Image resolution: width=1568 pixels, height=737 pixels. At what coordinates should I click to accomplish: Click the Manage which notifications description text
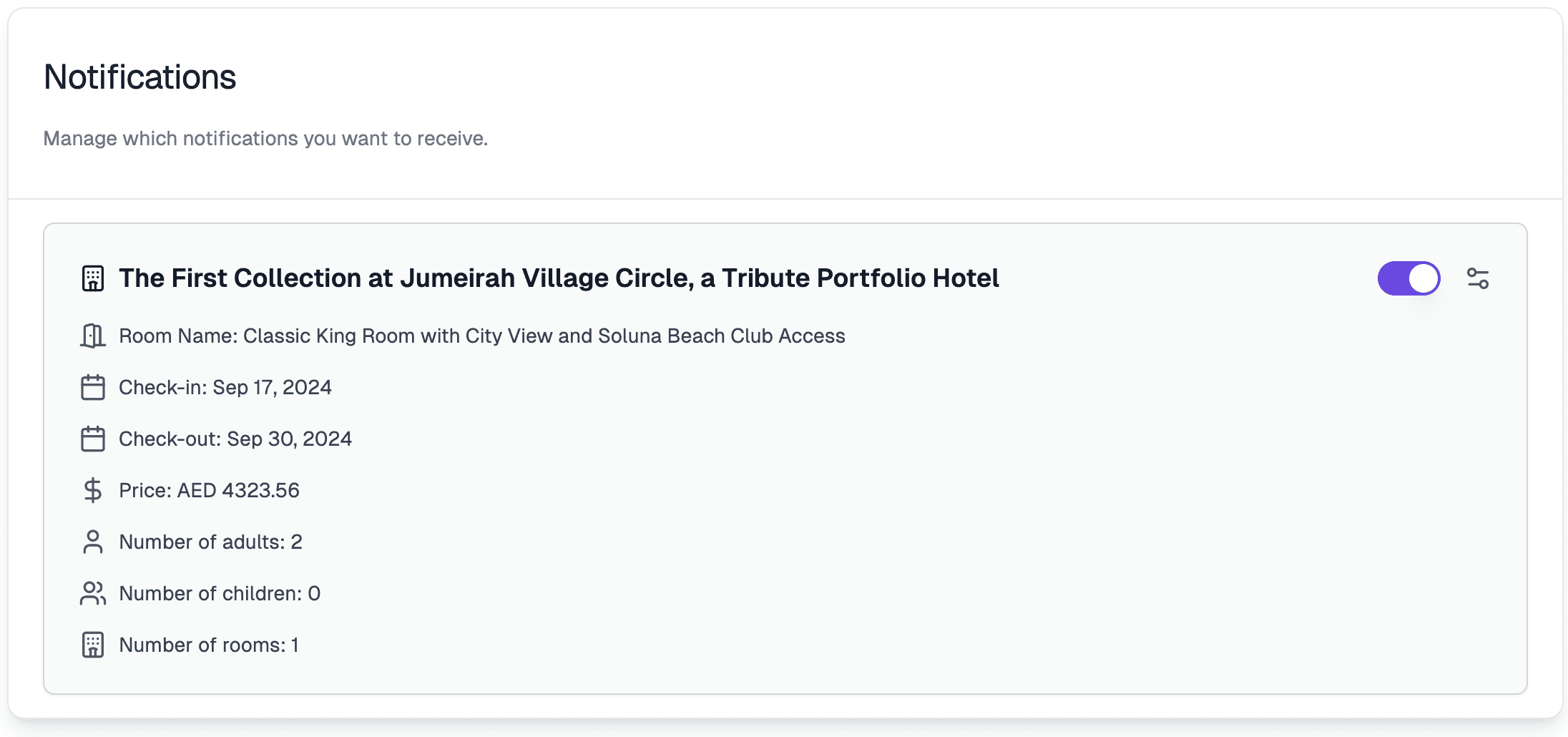pyautogui.click(x=265, y=138)
